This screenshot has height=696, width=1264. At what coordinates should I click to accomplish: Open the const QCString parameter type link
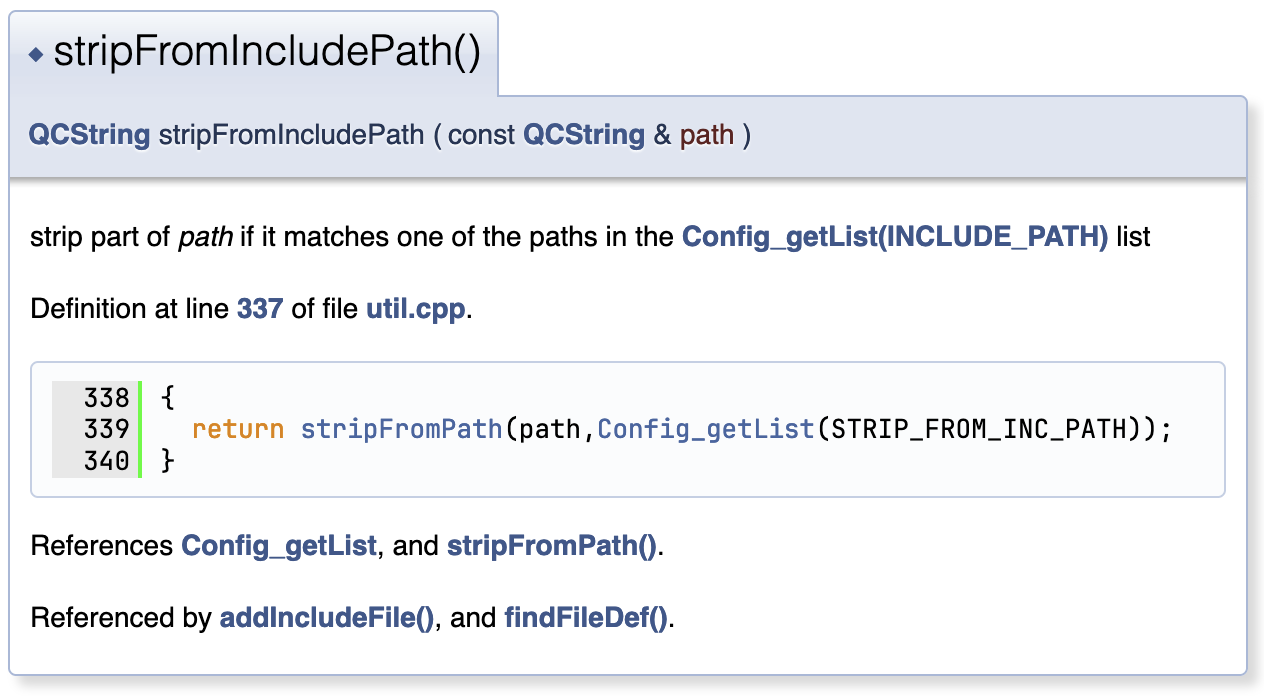tap(583, 135)
